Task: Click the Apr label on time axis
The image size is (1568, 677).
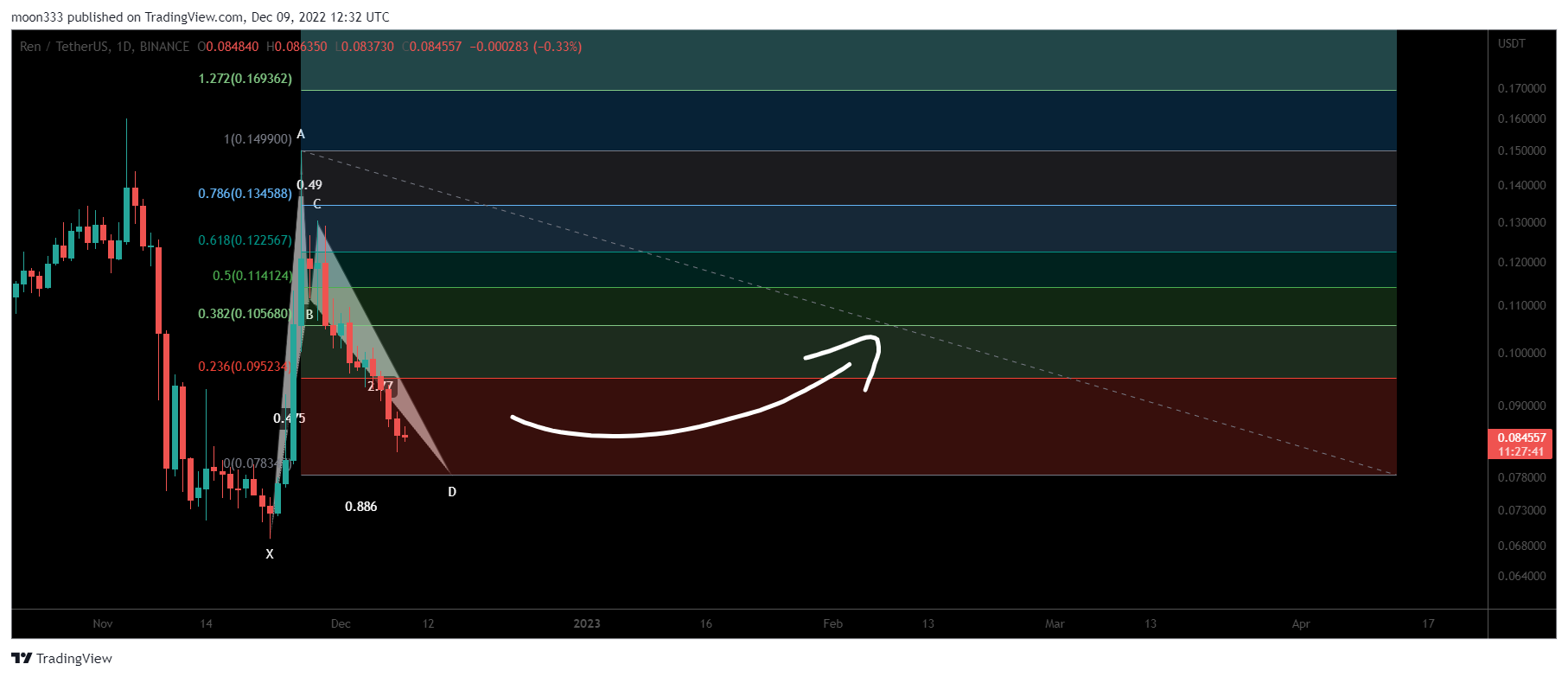Action: coord(1301,623)
